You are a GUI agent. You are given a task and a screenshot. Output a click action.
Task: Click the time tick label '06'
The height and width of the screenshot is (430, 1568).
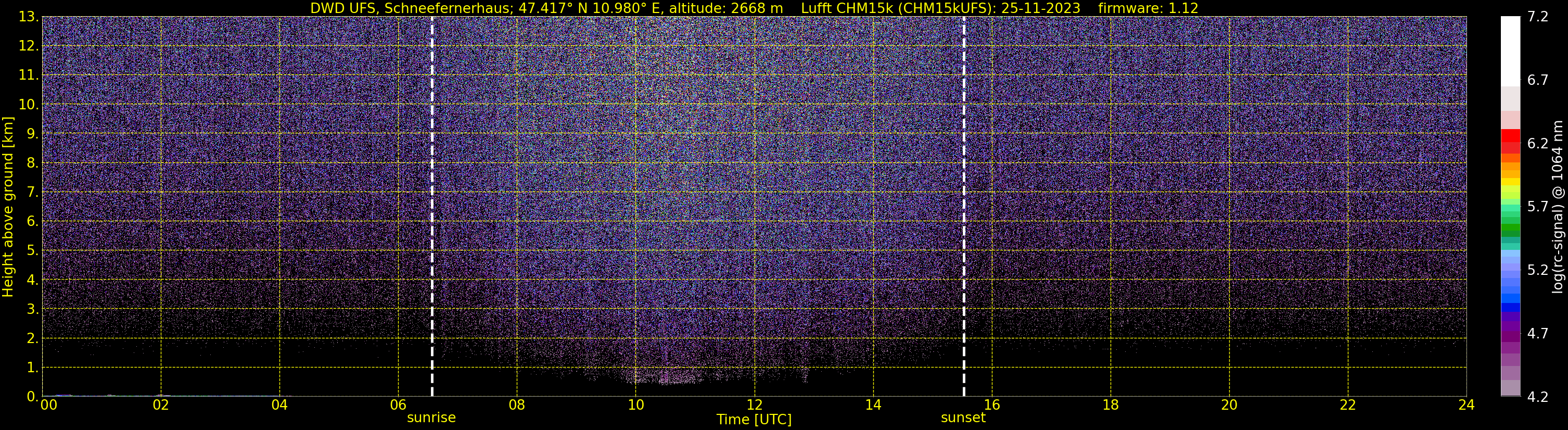pos(398,405)
